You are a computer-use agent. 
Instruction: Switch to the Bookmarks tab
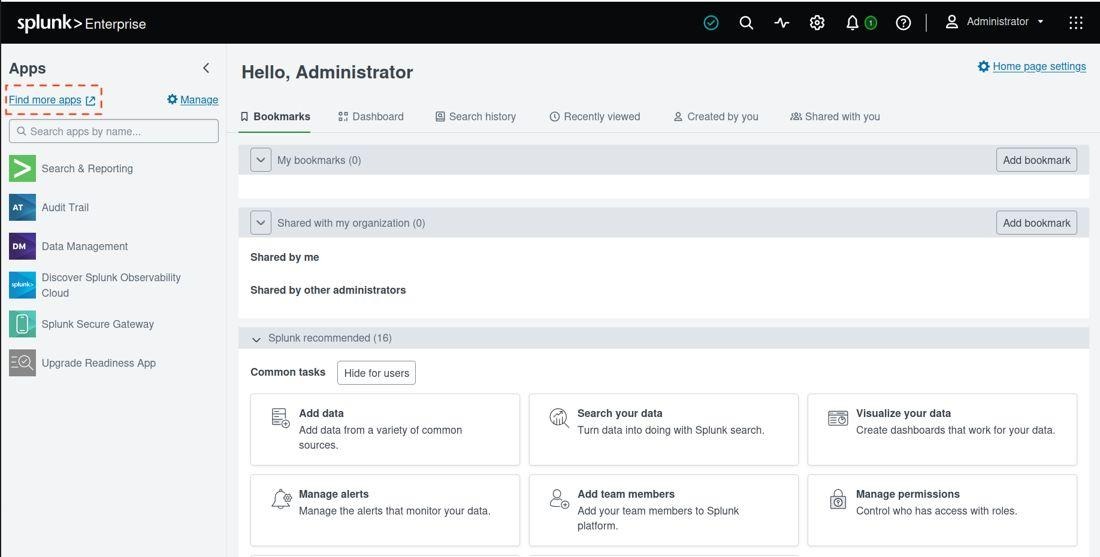pyautogui.click(x=275, y=116)
